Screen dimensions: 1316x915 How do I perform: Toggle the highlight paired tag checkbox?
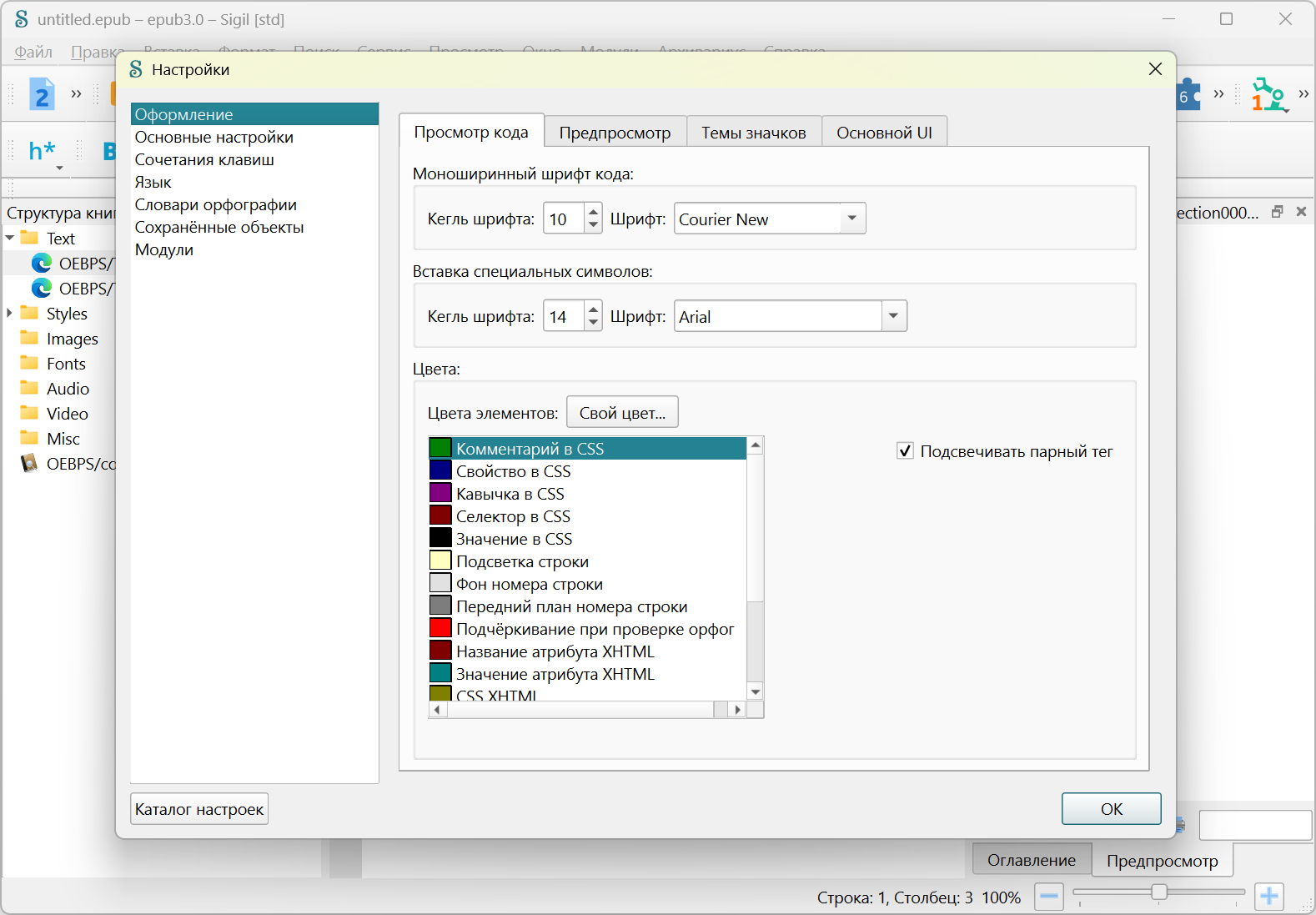pos(905,451)
